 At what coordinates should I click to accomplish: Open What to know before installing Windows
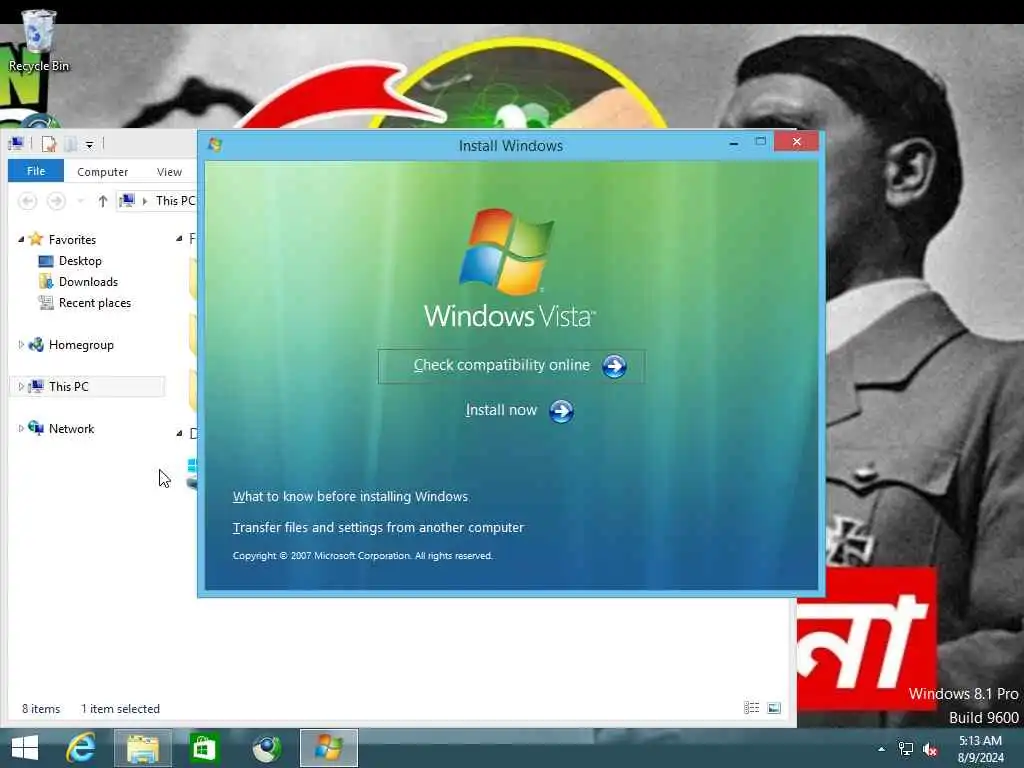point(350,496)
